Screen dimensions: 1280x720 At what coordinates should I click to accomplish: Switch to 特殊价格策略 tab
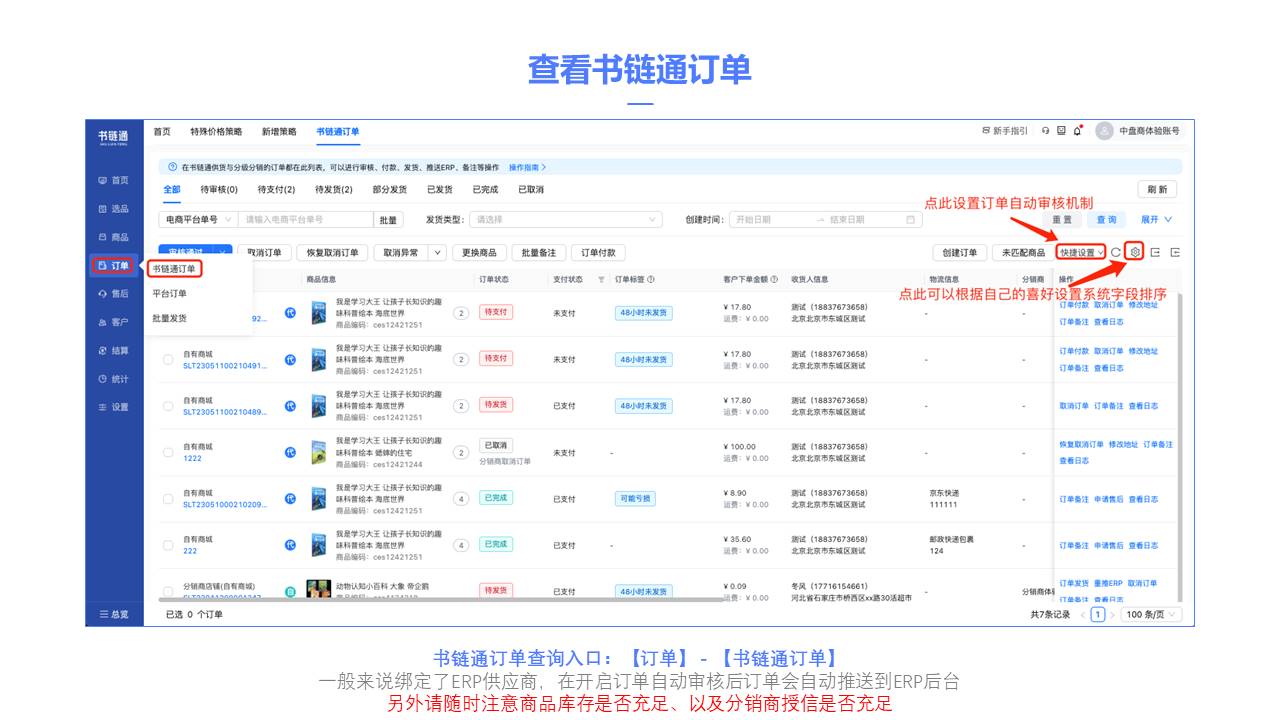coord(216,131)
